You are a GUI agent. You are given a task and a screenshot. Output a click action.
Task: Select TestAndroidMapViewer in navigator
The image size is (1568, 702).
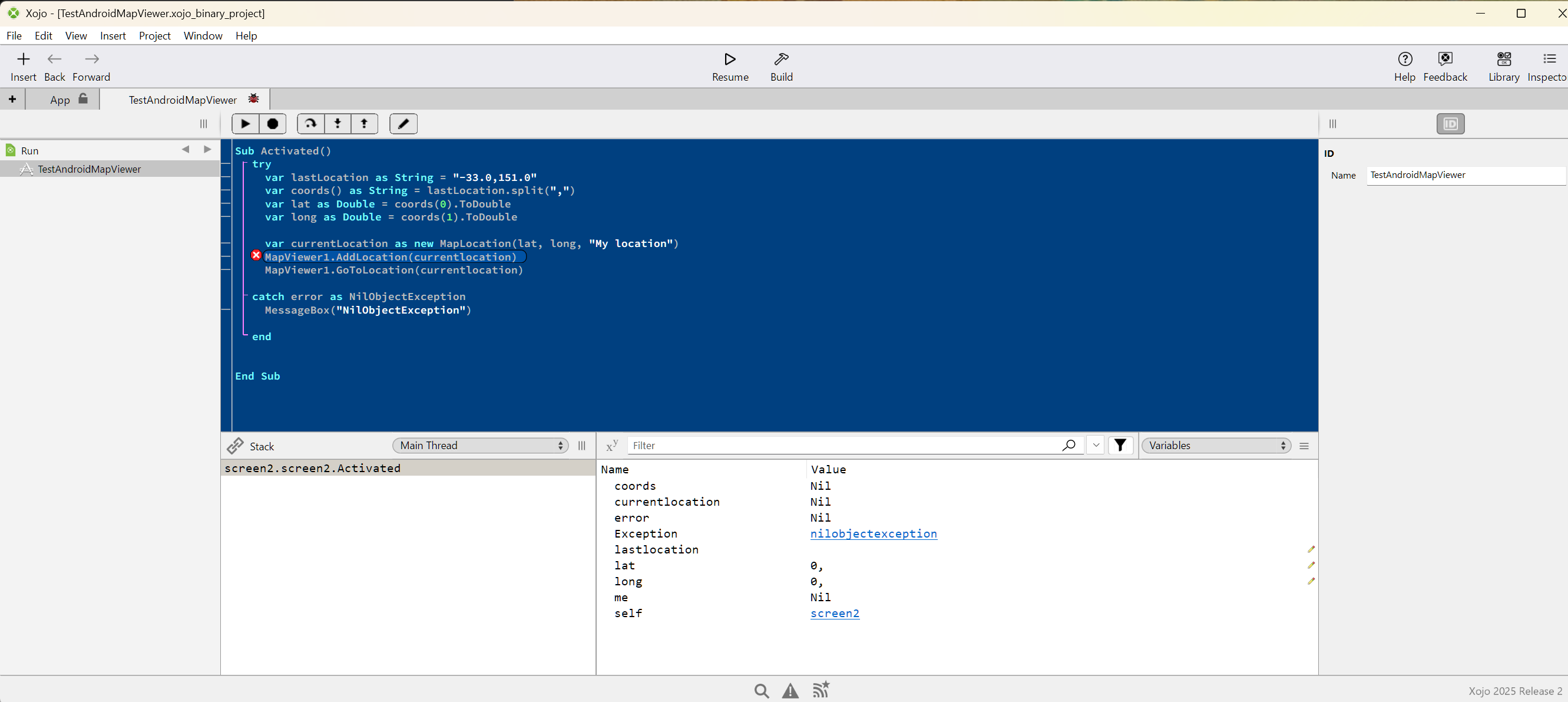(x=110, y=169)
